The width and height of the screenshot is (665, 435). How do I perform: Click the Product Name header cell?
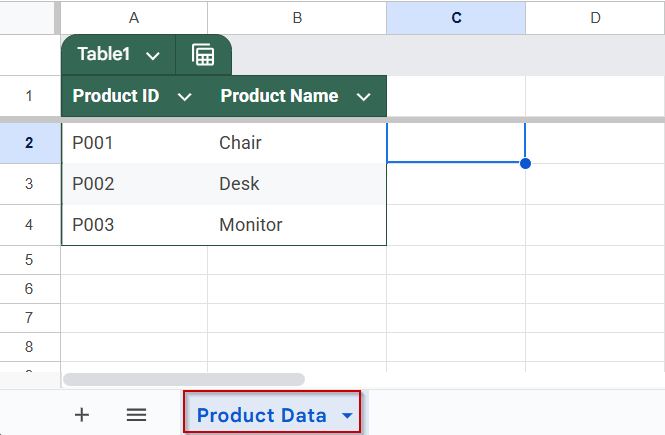coord(297,96)
